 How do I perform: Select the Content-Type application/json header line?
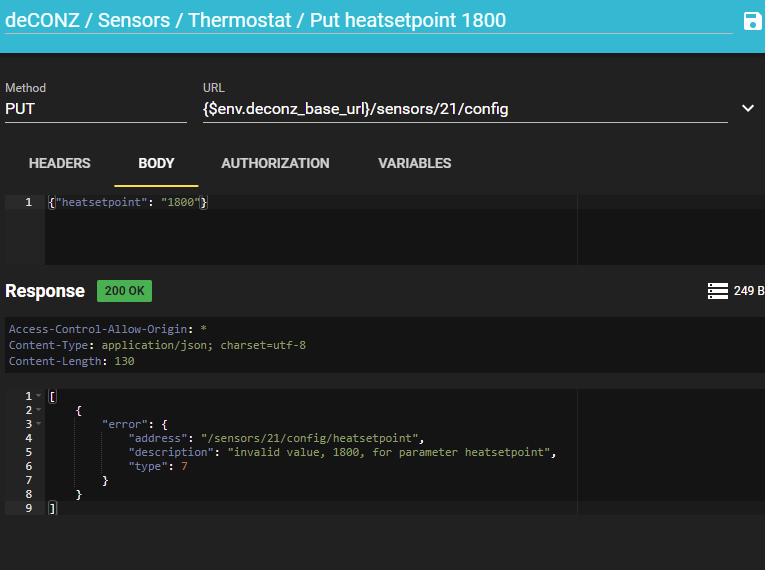coord(157,345)
